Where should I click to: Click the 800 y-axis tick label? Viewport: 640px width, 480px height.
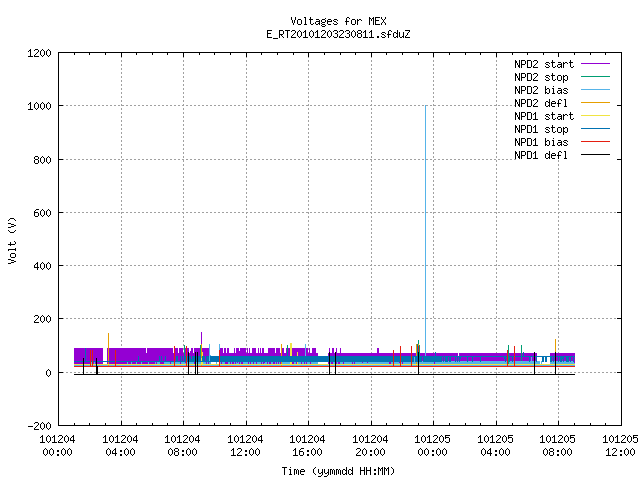42,160
